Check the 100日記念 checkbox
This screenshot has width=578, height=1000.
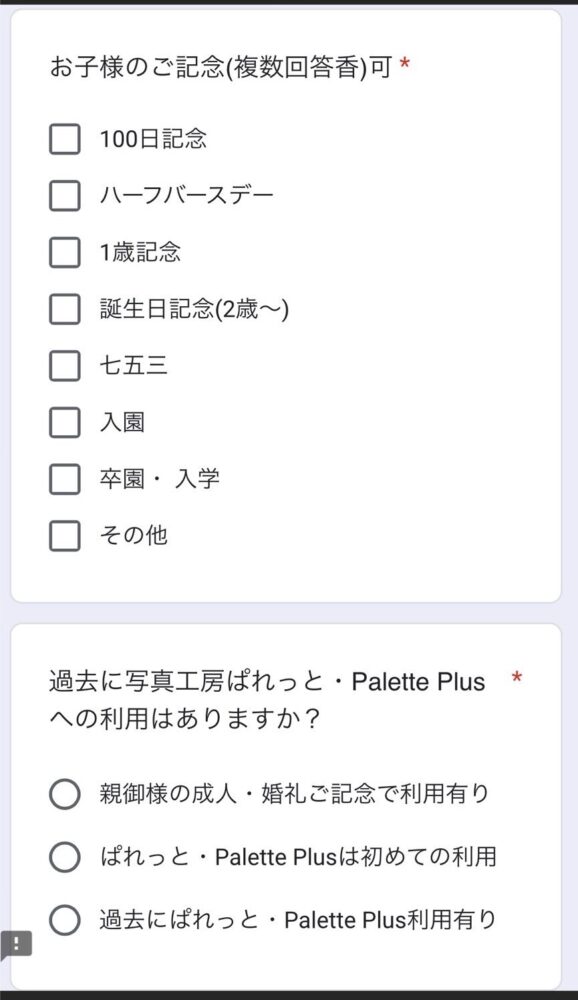tap(64, 139)
